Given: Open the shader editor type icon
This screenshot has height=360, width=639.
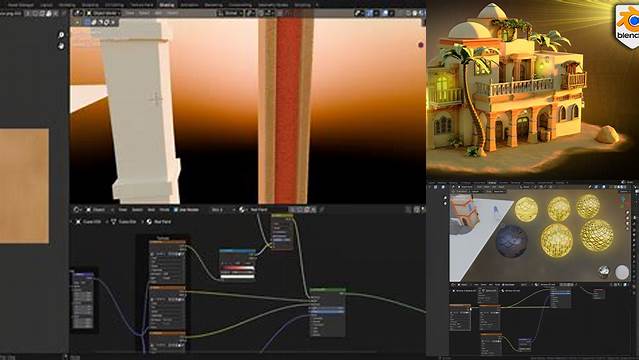Looking at the screenshot, I should (x=76, y=210).
